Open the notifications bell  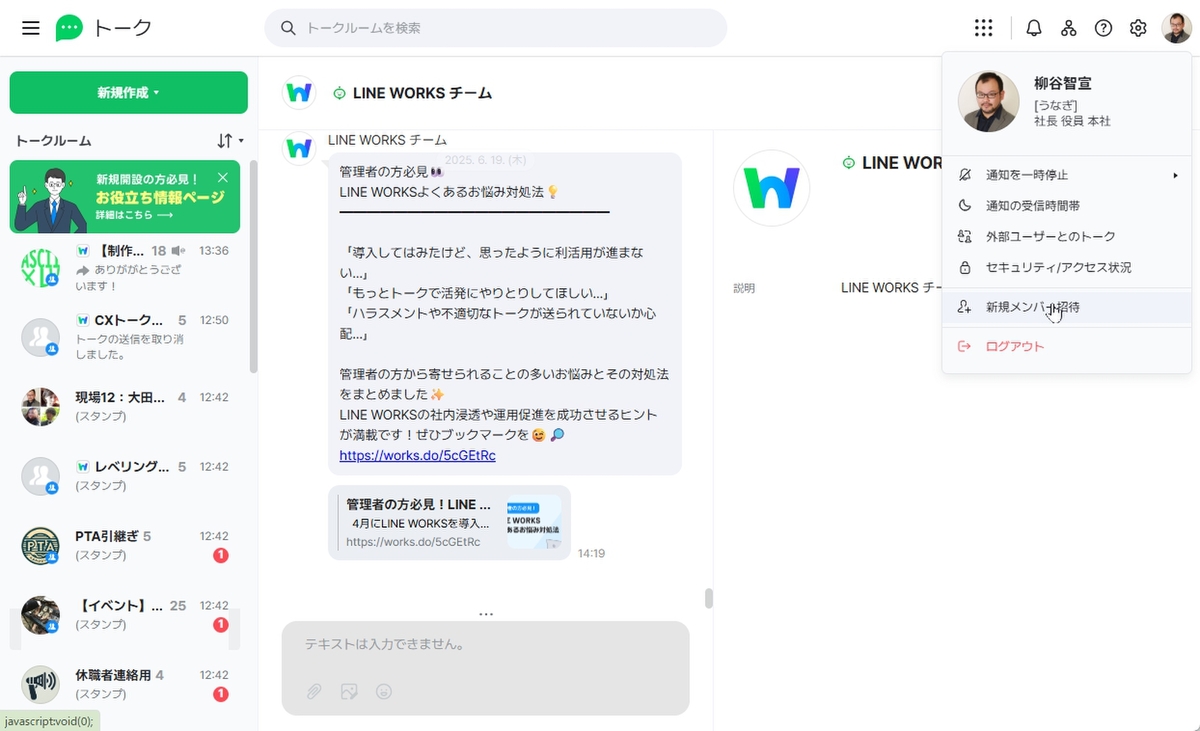click(1034, 28)
